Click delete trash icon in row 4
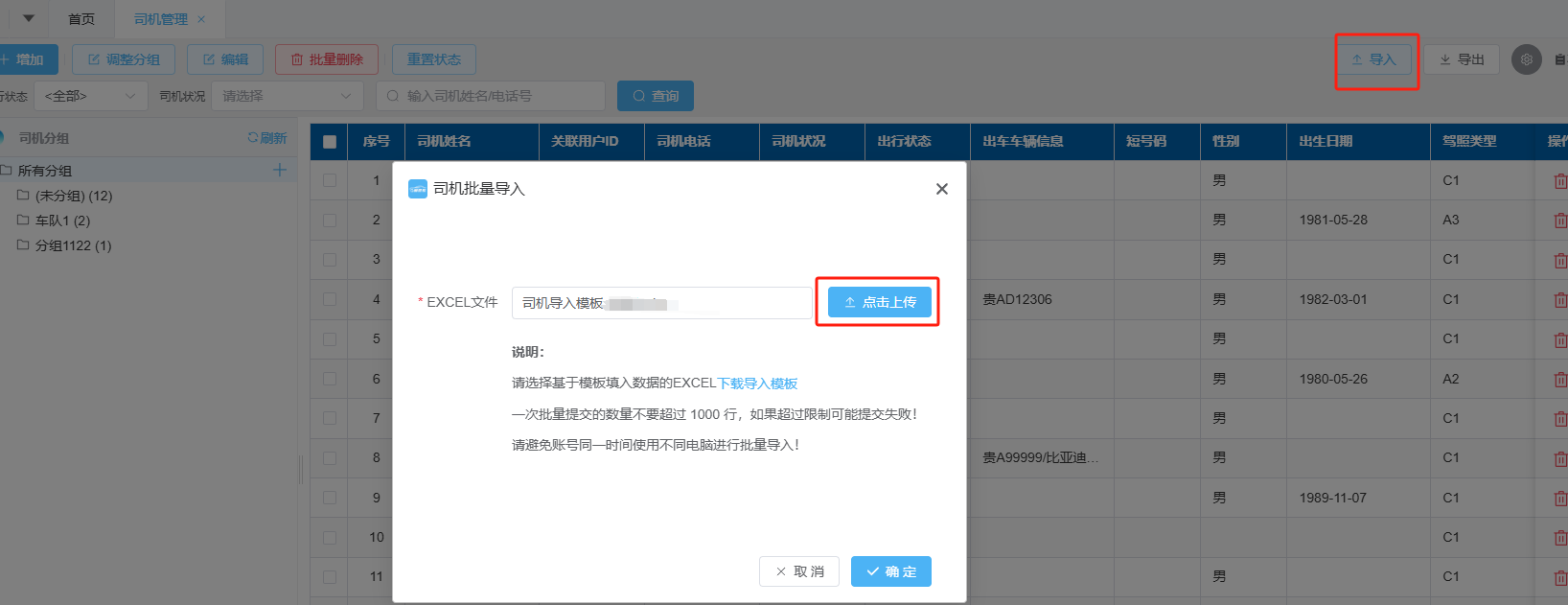The width and height of the screenshot is (1568, 605). click(x=1559, y=300)
